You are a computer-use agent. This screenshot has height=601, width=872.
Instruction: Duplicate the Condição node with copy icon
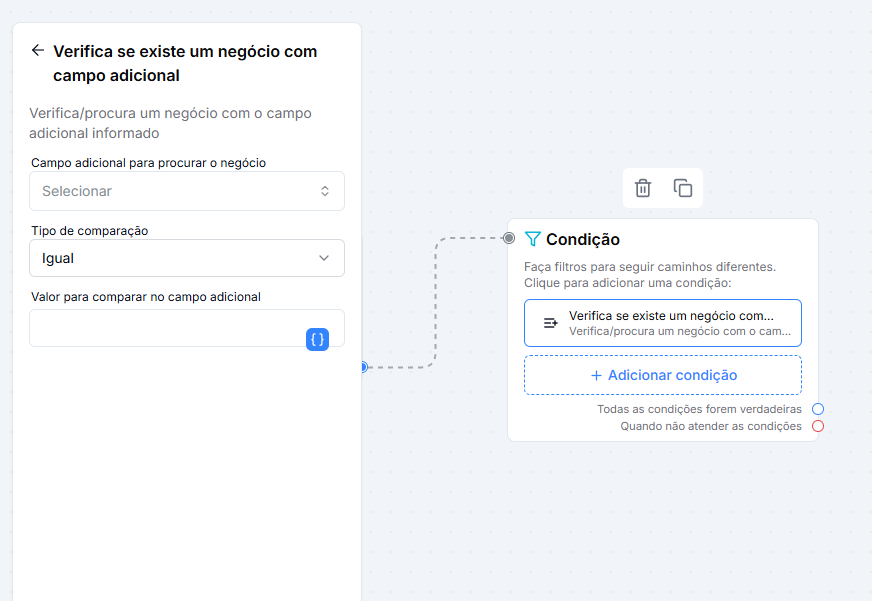pos(683,188)
